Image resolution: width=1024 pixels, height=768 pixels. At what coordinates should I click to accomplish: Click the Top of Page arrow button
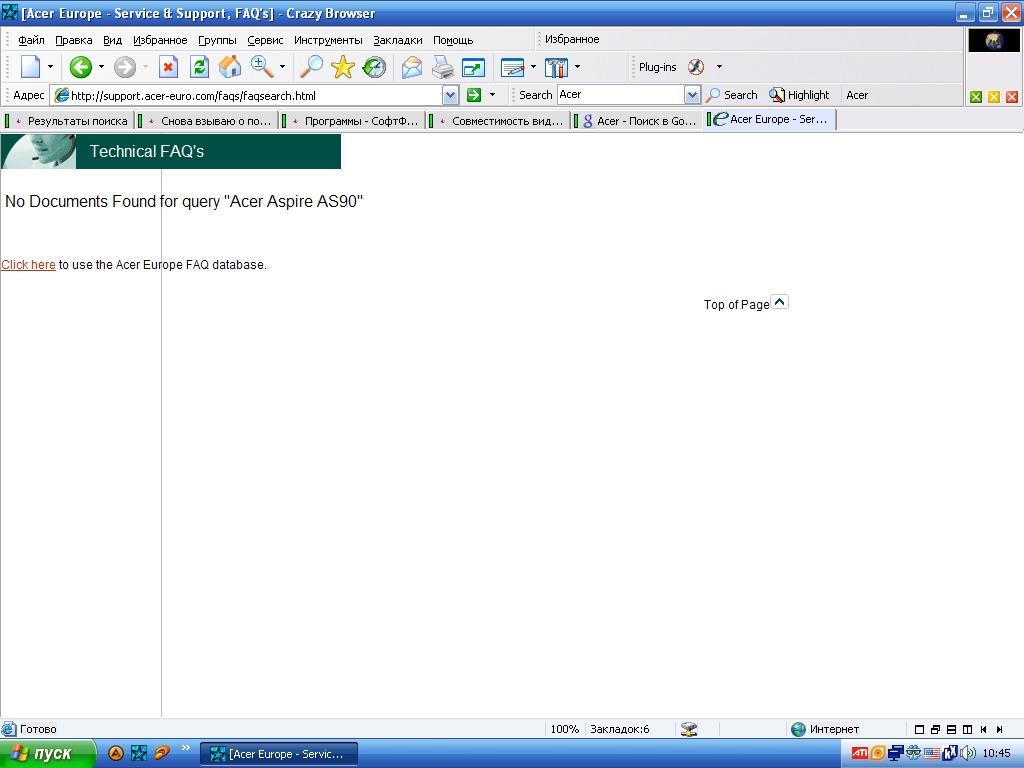click(x=780, y=302)
